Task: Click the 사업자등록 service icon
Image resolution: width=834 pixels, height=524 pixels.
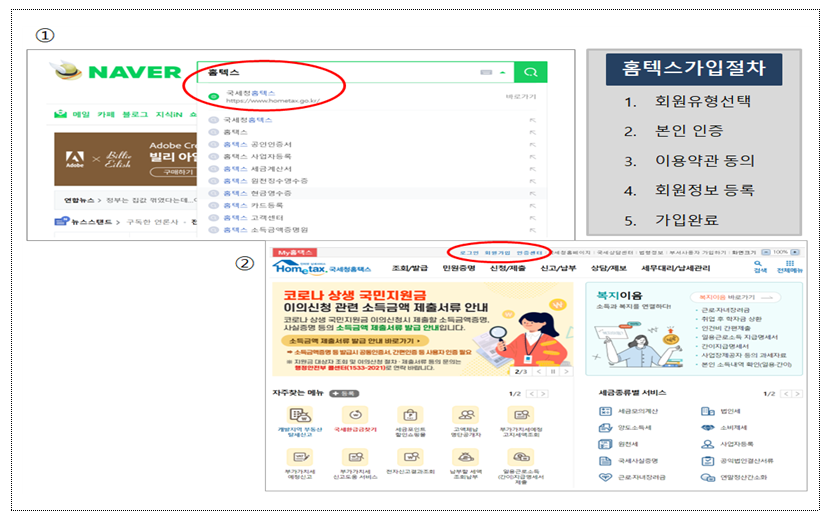Action: pos(708,443)
